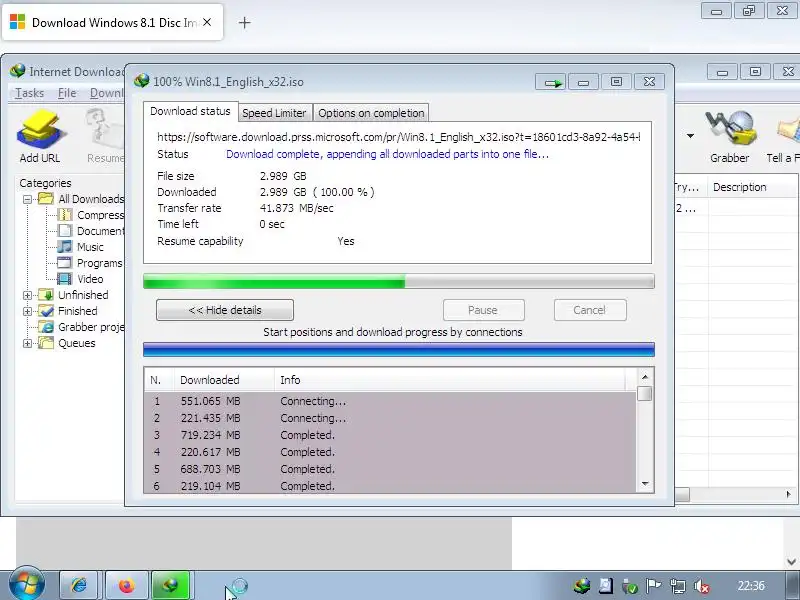This screenshot has height=600, width=800.
Task: Click the Cancel button
Action: coord(590,310)
